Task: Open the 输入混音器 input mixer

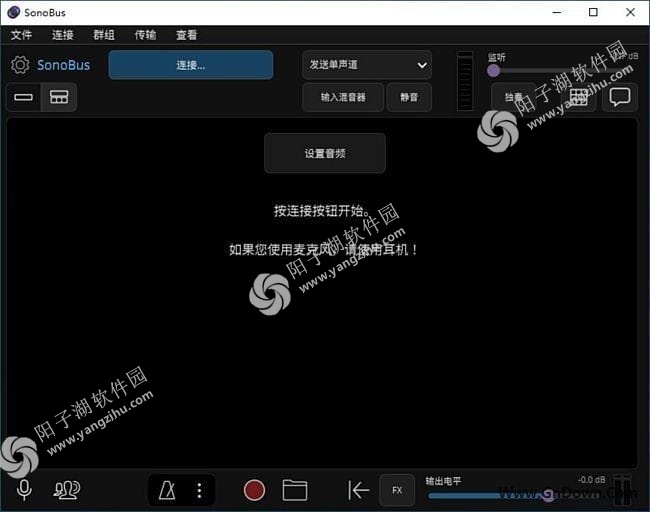Action: click(x=343, y=97)
